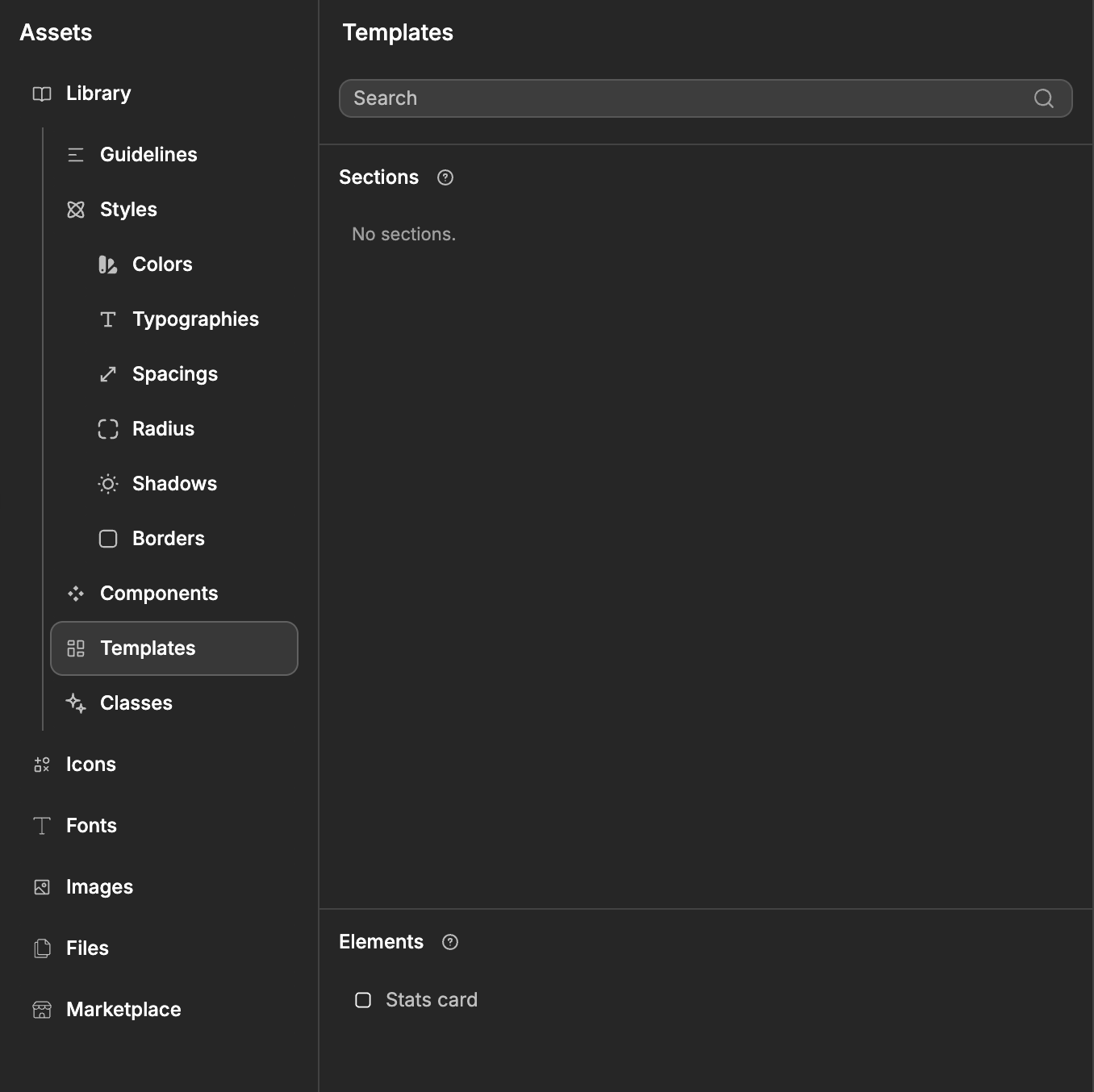Viewport: 1094px width, 1092px height.
Task: Click the Components diamond icon
Action: pos(76,594)
